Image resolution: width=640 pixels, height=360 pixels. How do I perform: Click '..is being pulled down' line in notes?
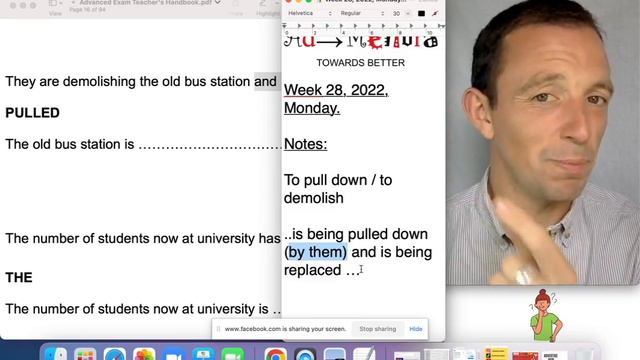[x=356, y=234]
